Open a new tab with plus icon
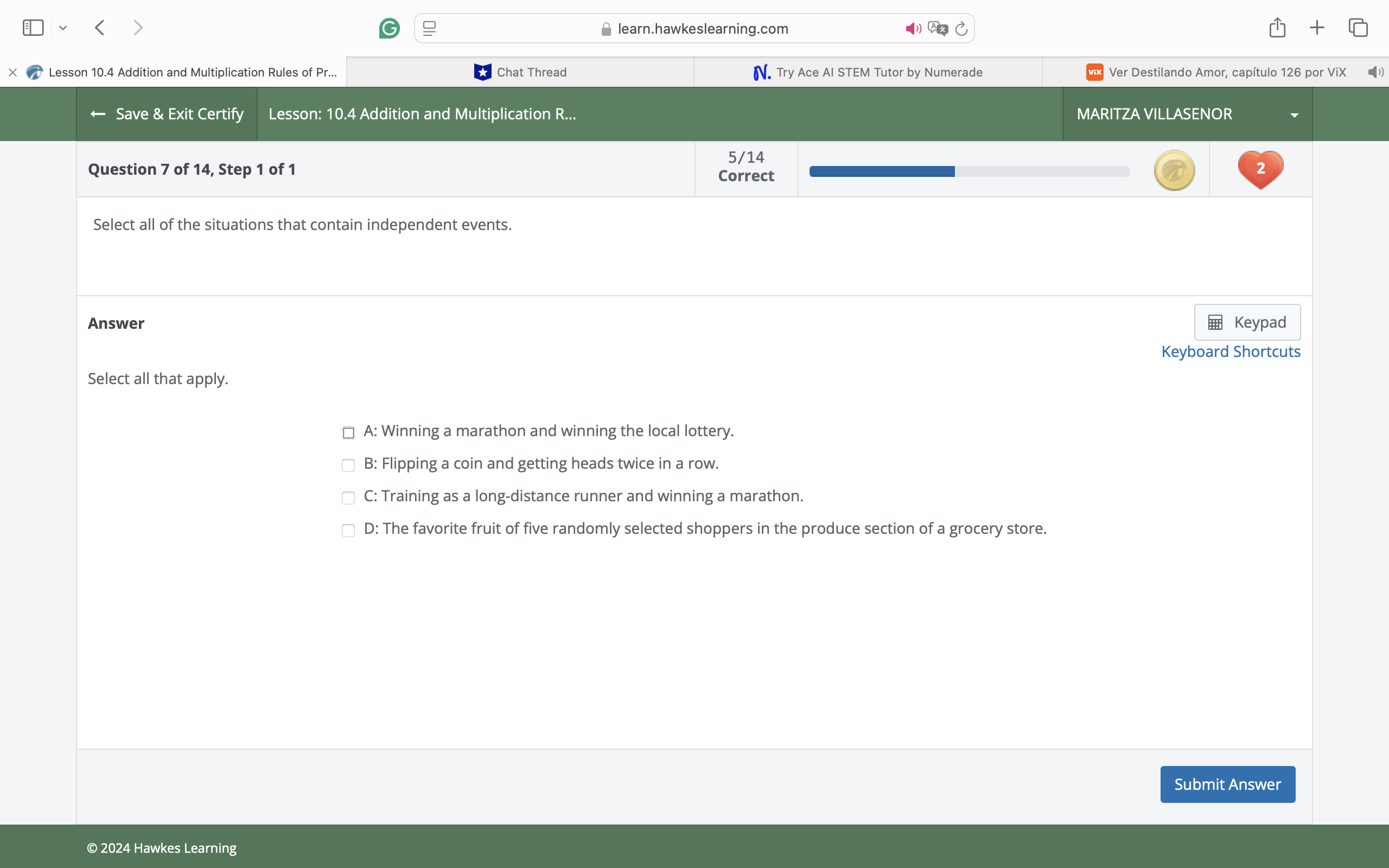Viewport: 1389px width, 868px height. pyautogui.click(x=1317, y=28)
